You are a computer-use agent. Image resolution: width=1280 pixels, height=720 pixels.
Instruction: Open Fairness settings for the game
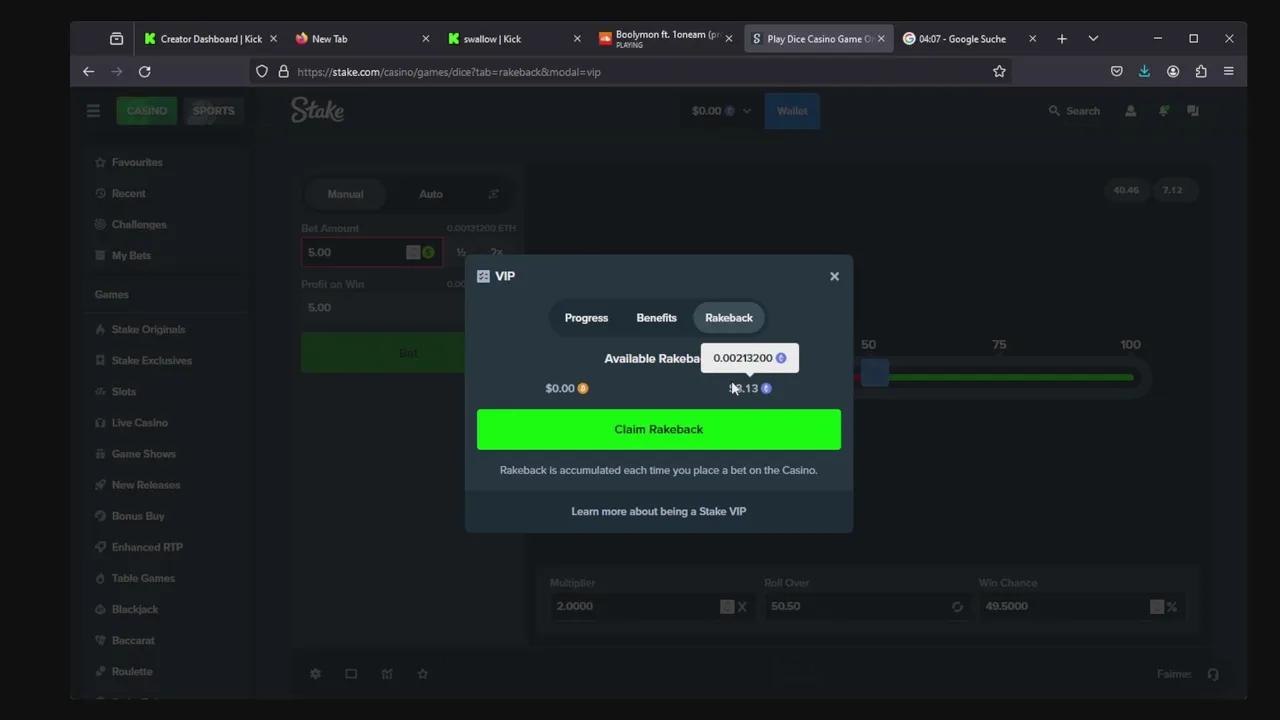point(1174,674)
